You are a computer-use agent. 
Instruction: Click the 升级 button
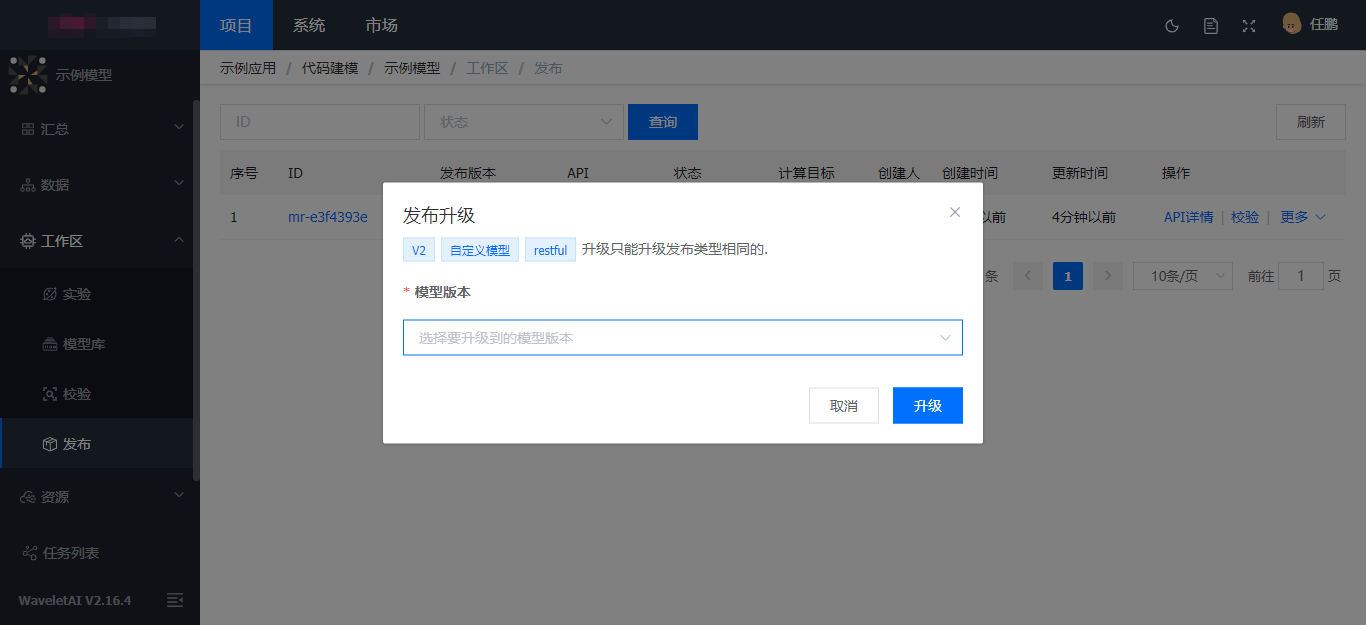tap(927, 405)
